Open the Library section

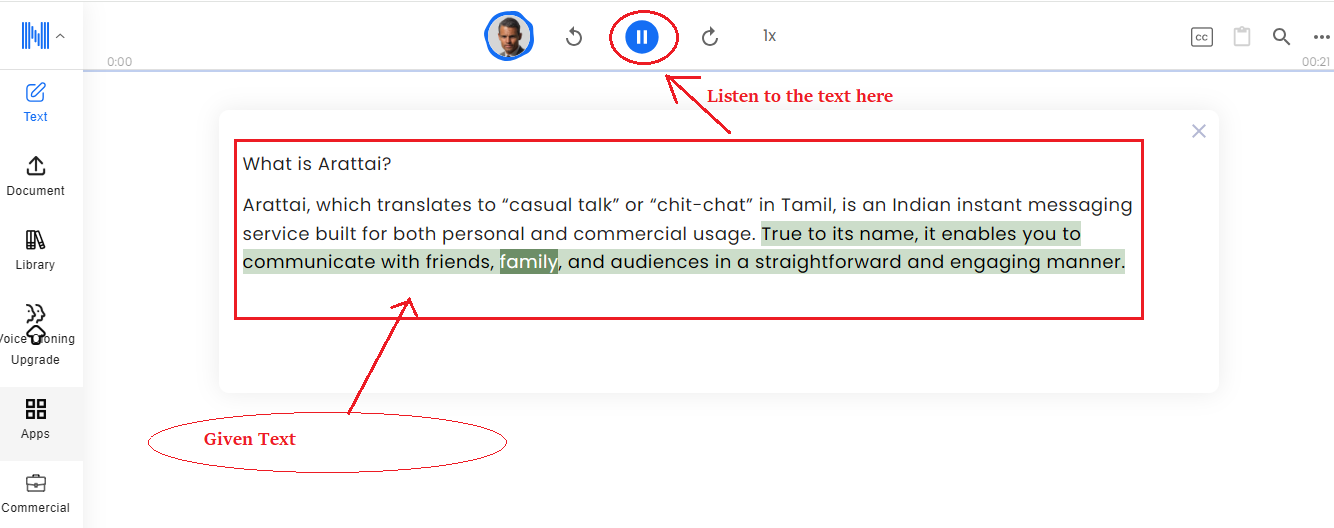[x=36, y=250]
